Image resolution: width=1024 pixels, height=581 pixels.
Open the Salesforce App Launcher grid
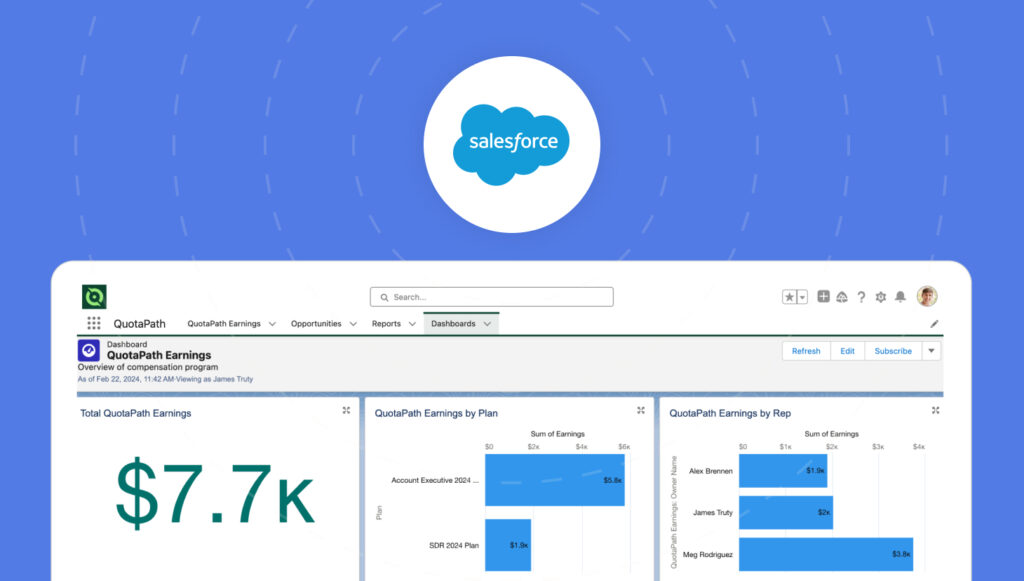[93, 322]
